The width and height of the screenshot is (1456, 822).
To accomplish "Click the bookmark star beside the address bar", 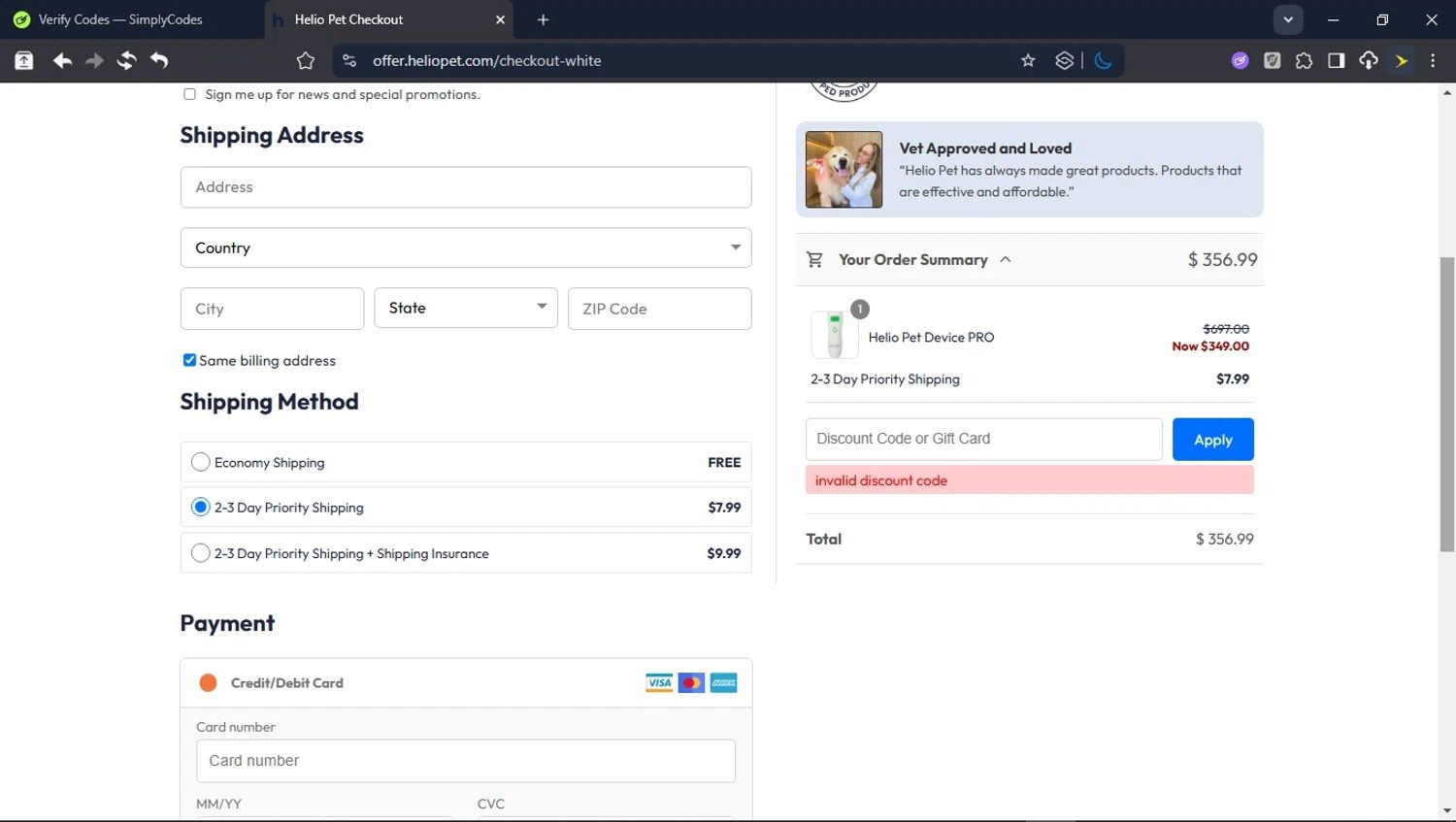I will [306, 60].
